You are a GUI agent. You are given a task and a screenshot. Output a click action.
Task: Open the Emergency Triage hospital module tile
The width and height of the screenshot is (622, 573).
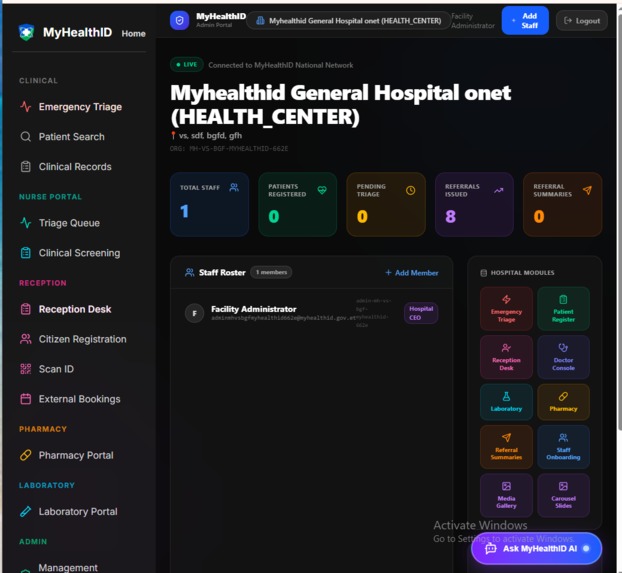[x=506, y=309]
